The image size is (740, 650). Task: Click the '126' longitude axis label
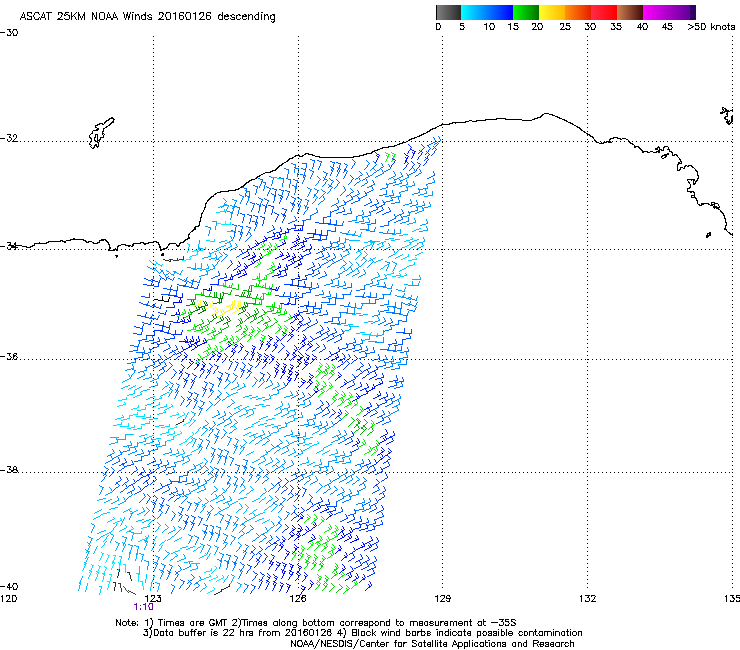coord(298,599)
